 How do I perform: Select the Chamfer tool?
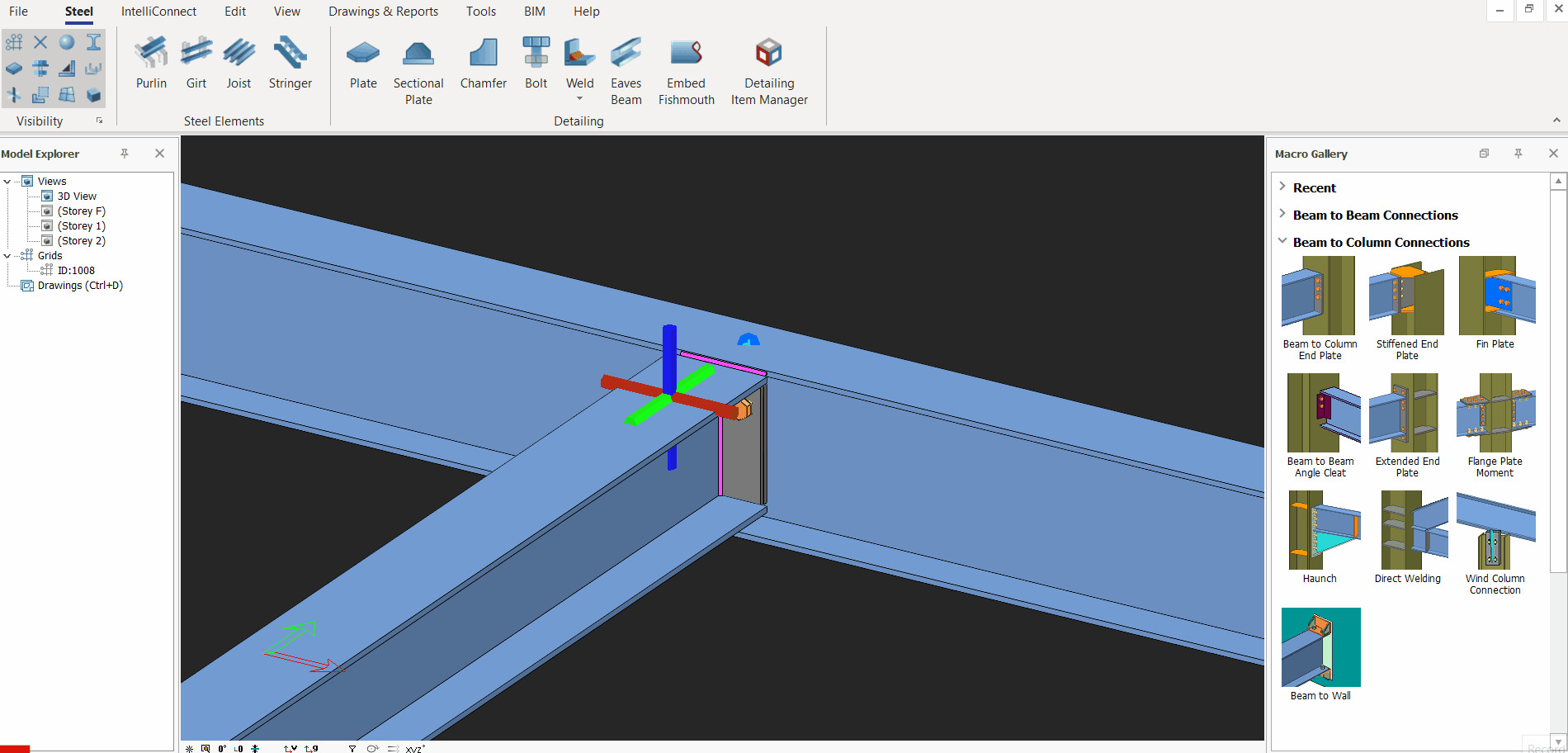[483, 63]
